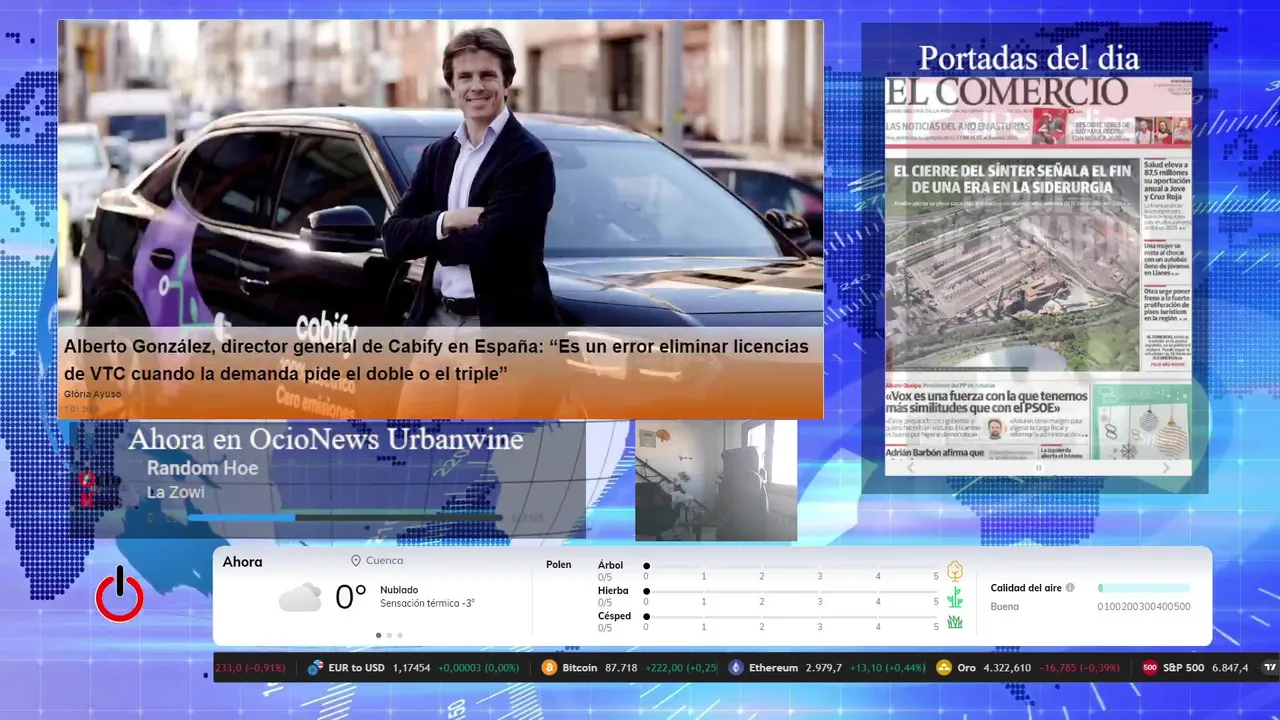Viewport: 1280px width, 720px height.
Task: Click 'Bitcoin' ticker label
Action: (580, 668)
